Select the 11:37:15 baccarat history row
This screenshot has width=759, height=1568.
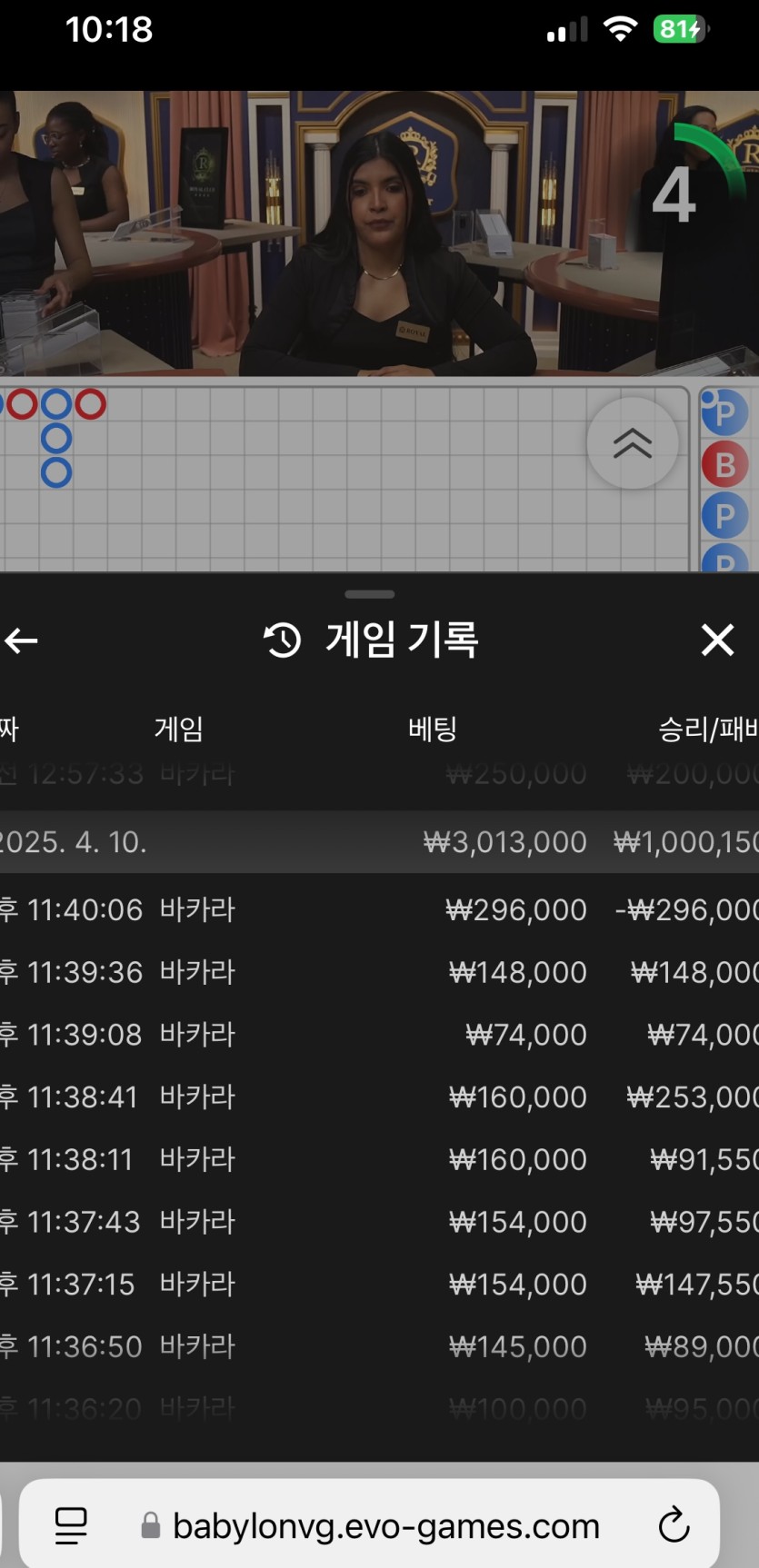point(379,1285)
